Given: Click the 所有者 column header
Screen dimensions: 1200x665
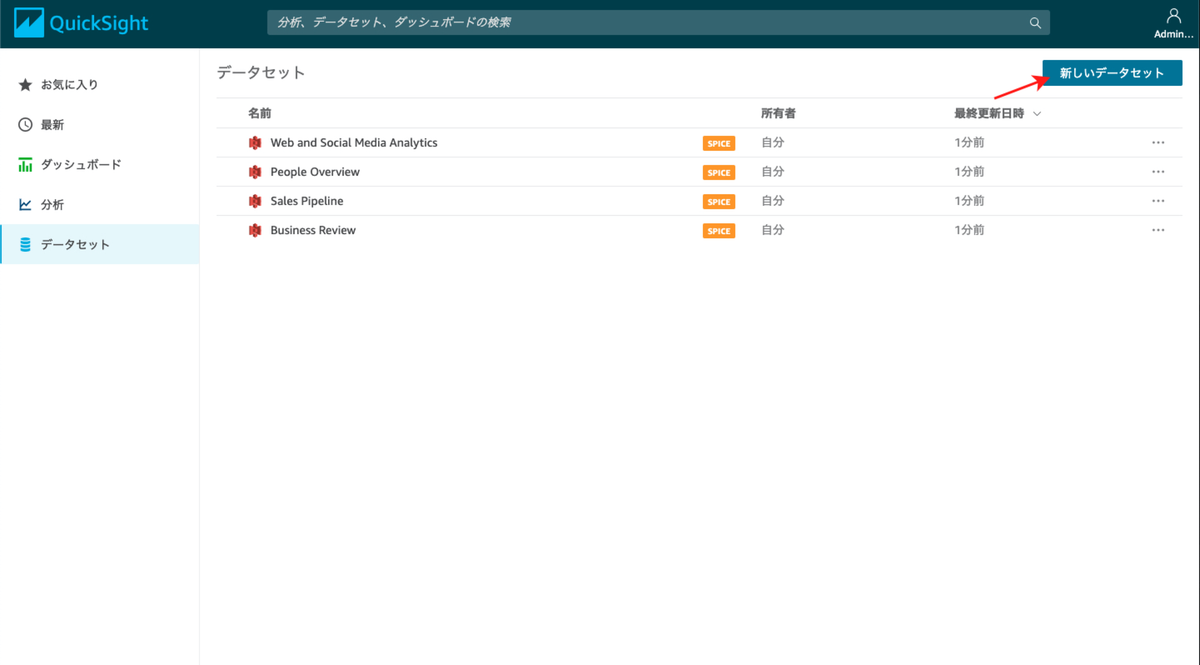Looking at the screenshot, I should [778, 114].
